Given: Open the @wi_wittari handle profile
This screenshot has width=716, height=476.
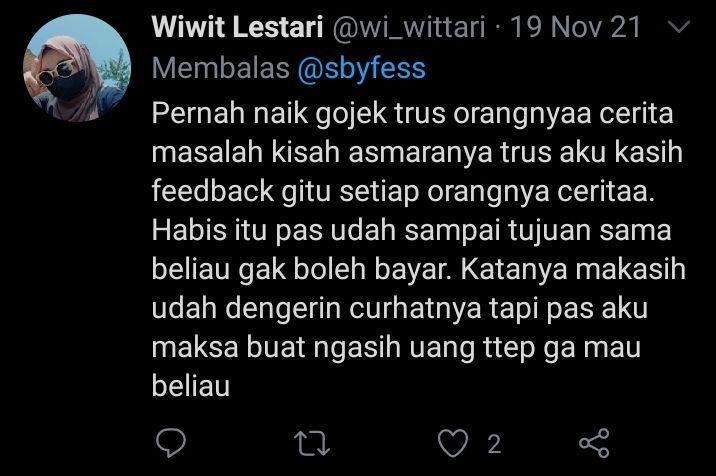Looking at the screenshot, I should tap(409, 27).
